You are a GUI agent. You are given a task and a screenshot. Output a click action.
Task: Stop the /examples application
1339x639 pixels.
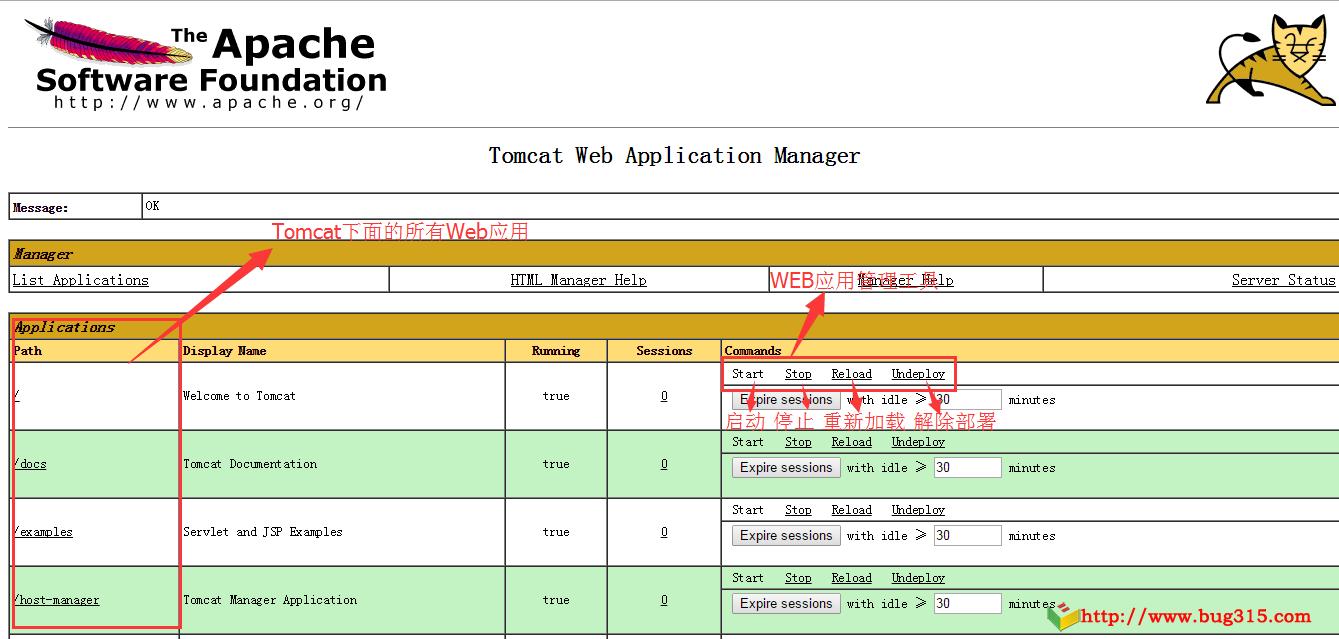pos(798,510)
